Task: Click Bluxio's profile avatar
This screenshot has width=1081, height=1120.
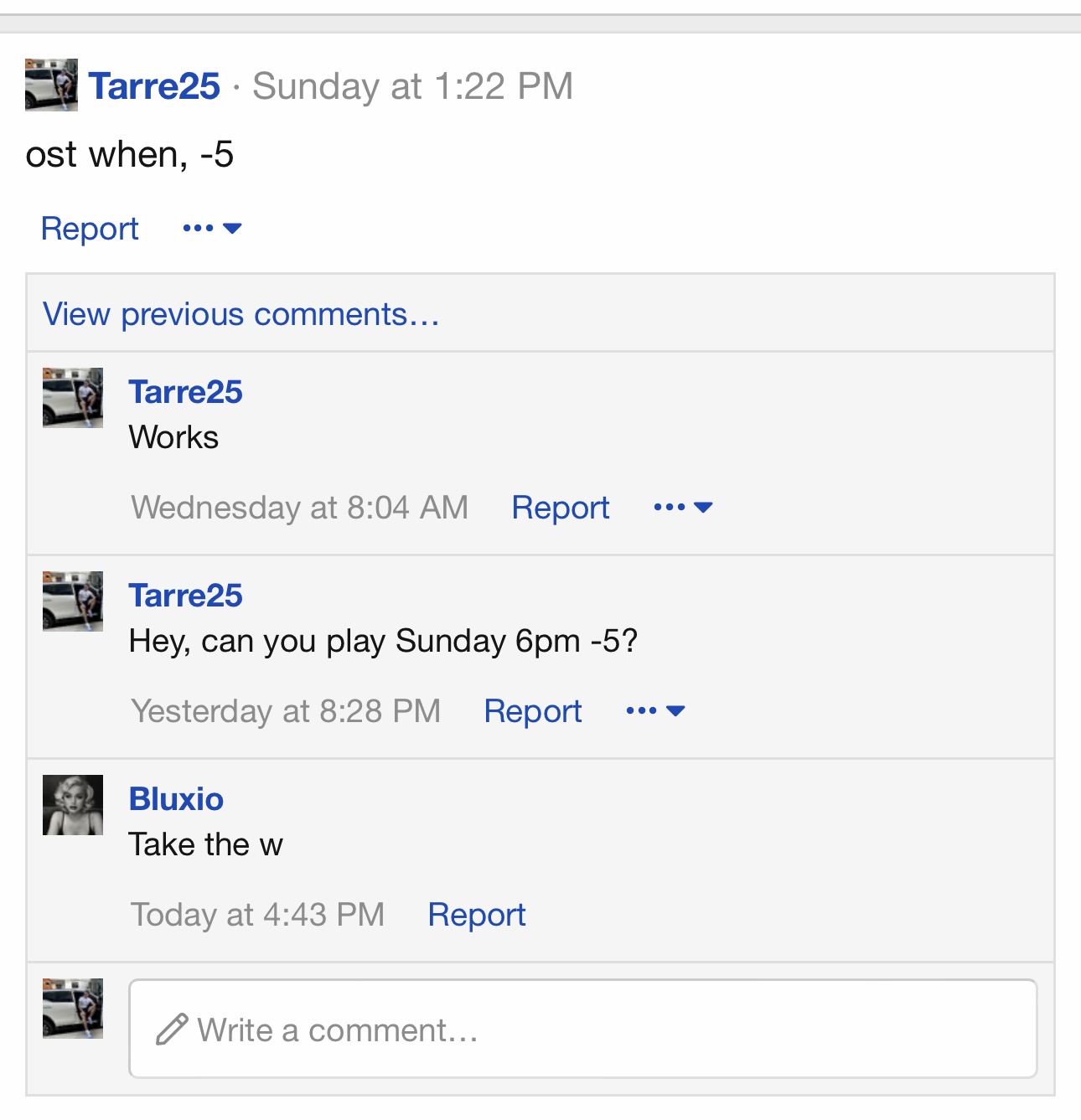Action: point(73,805)
